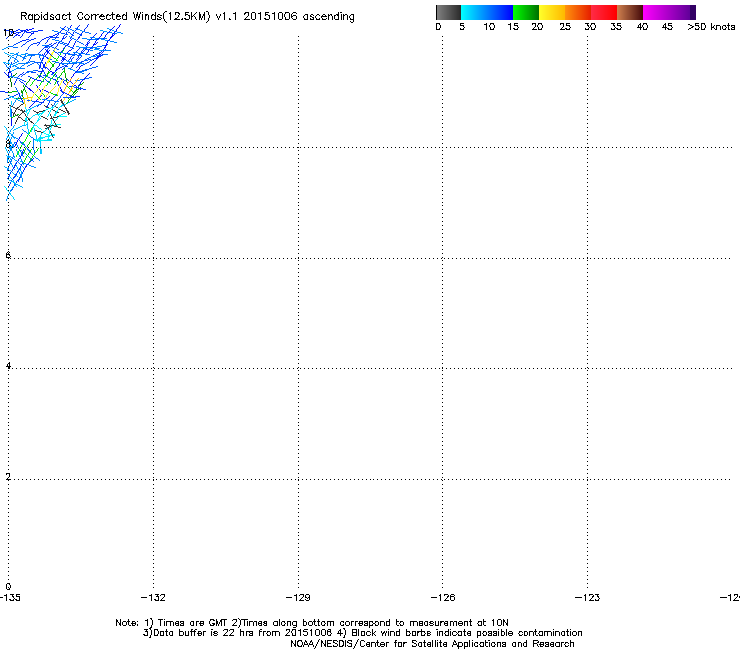Click the green 15-20 knots color segment
Screen dimensions: 740x650
click(526, 12)
